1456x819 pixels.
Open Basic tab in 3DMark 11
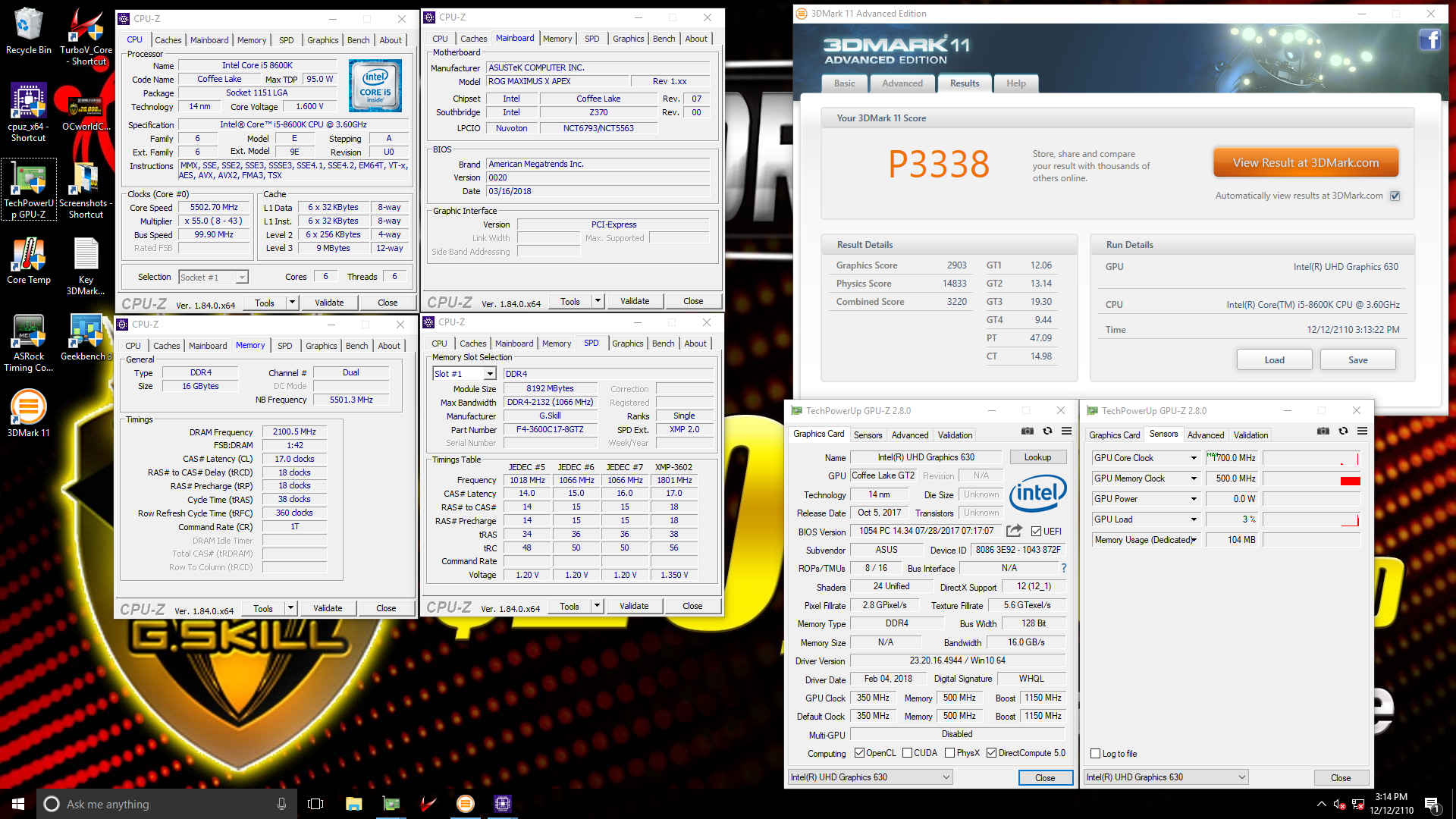pos(844,83)
